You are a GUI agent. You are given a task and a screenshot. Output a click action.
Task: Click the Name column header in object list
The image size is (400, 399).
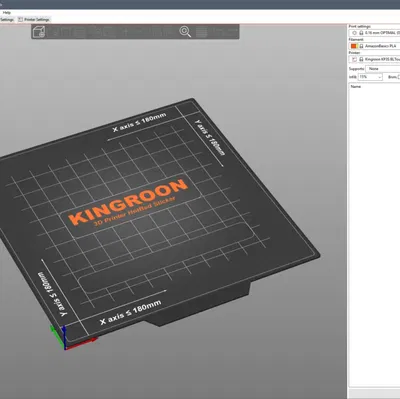(356, 87)
